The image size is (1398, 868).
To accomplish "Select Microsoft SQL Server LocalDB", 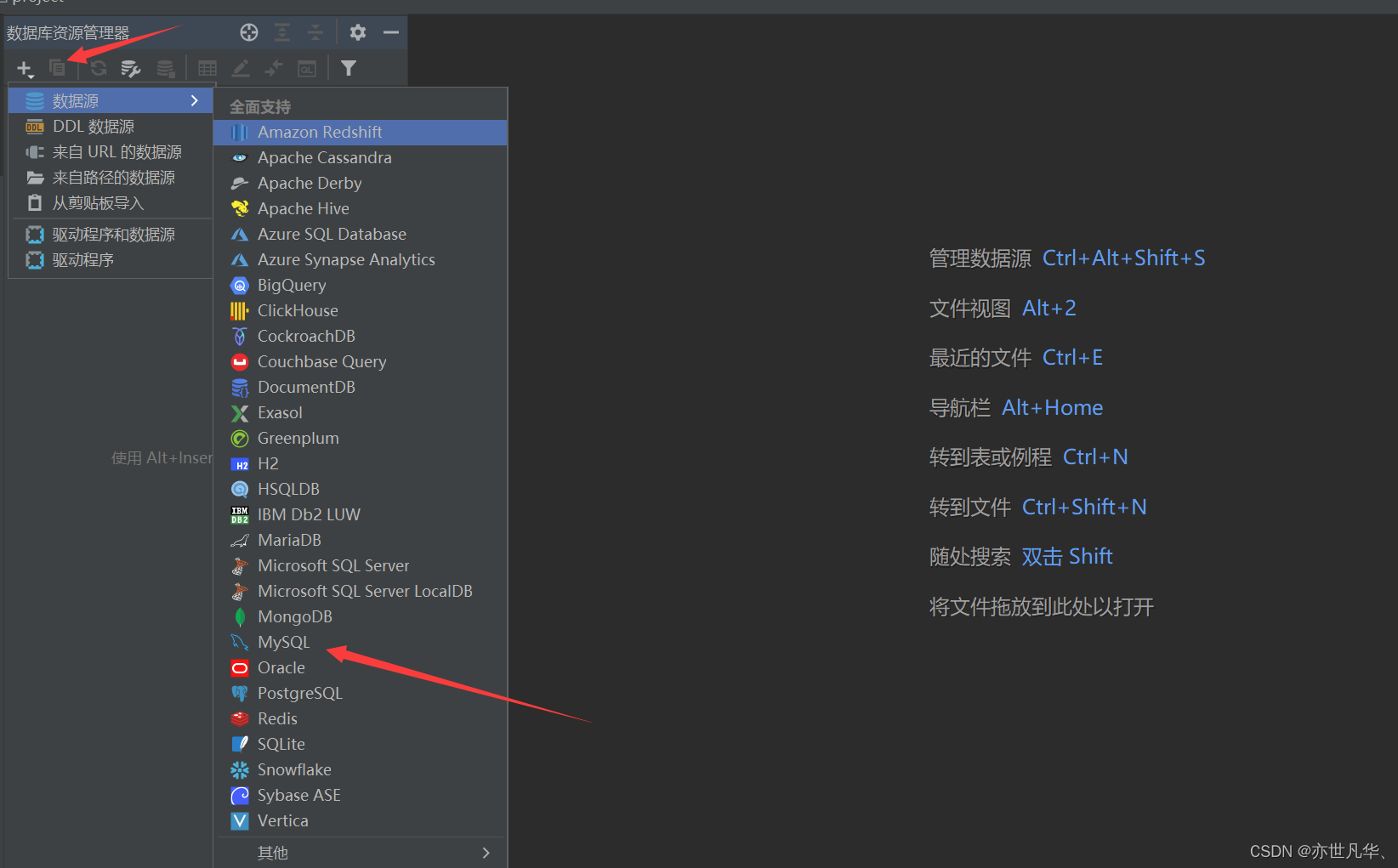I will point(361,591).
